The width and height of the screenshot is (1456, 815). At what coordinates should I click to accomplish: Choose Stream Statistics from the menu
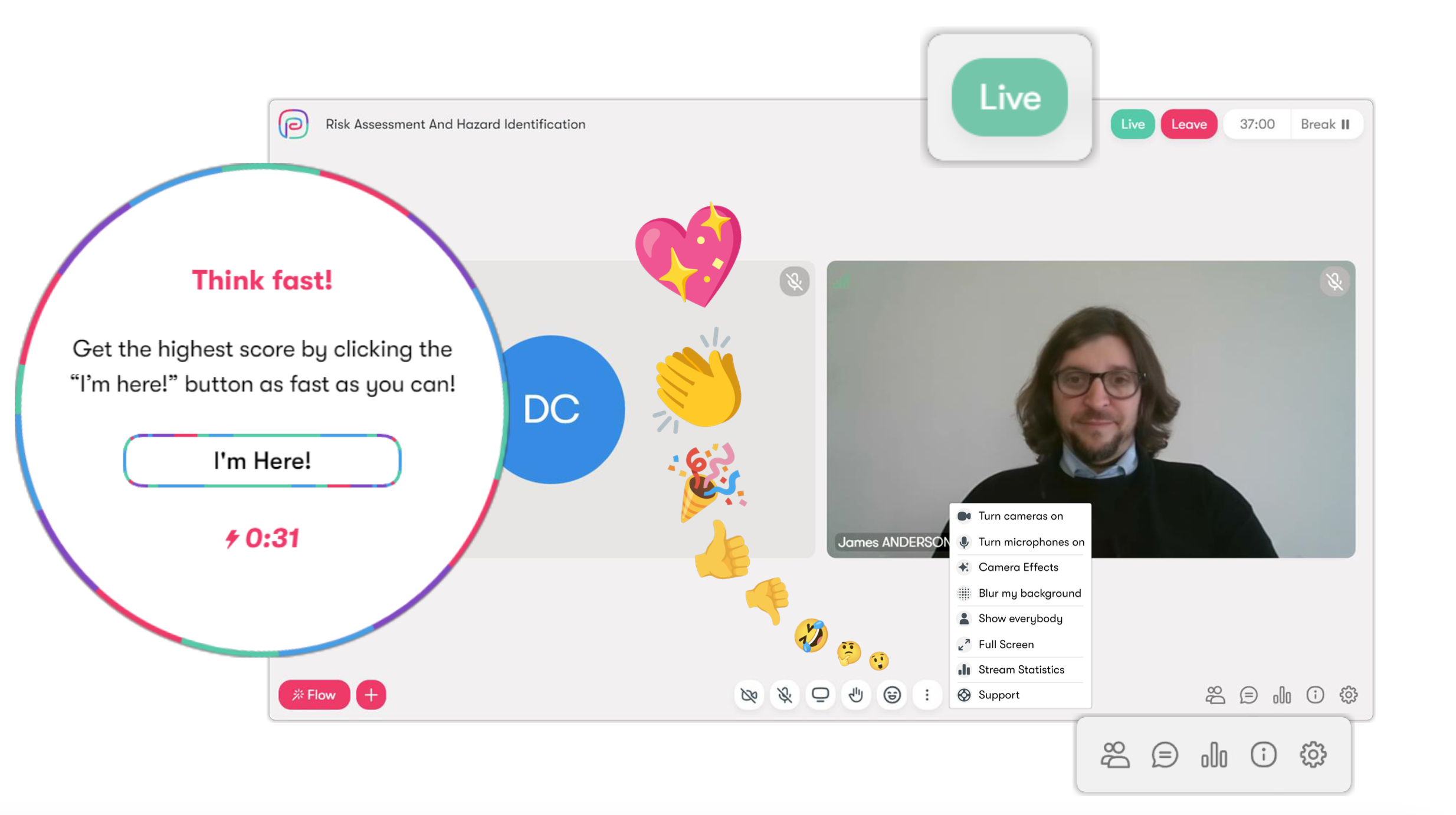[x=1021, y=669]
